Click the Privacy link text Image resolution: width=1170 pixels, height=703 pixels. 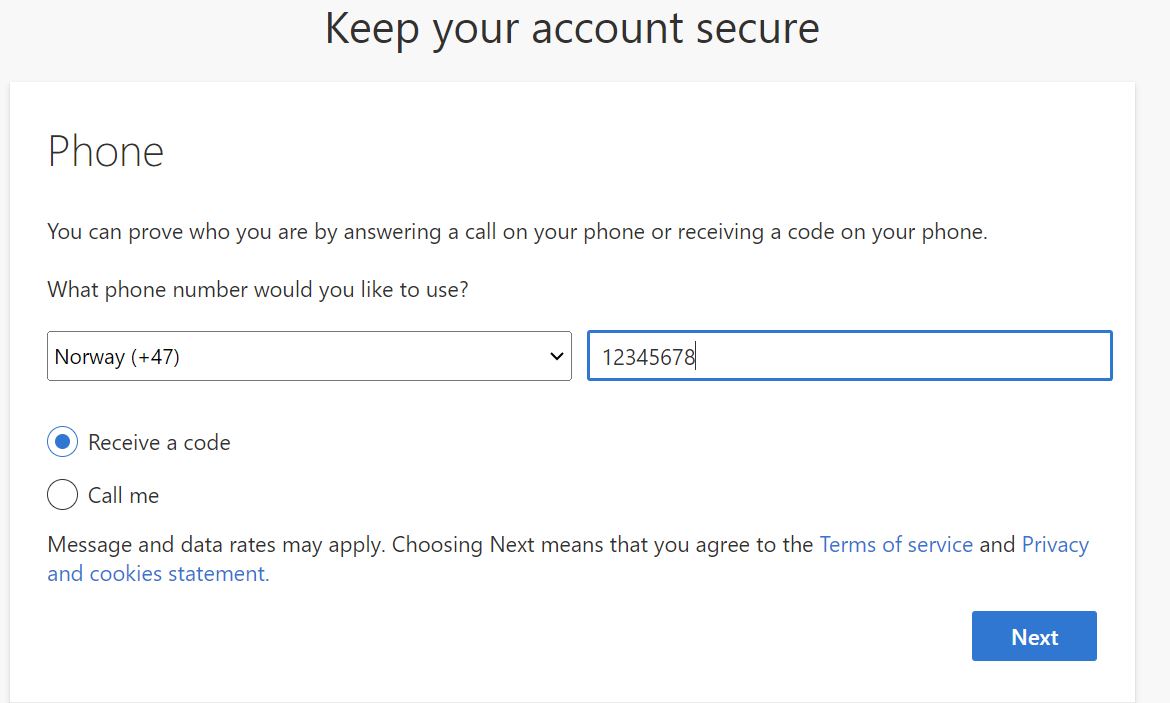(1055, 545)
